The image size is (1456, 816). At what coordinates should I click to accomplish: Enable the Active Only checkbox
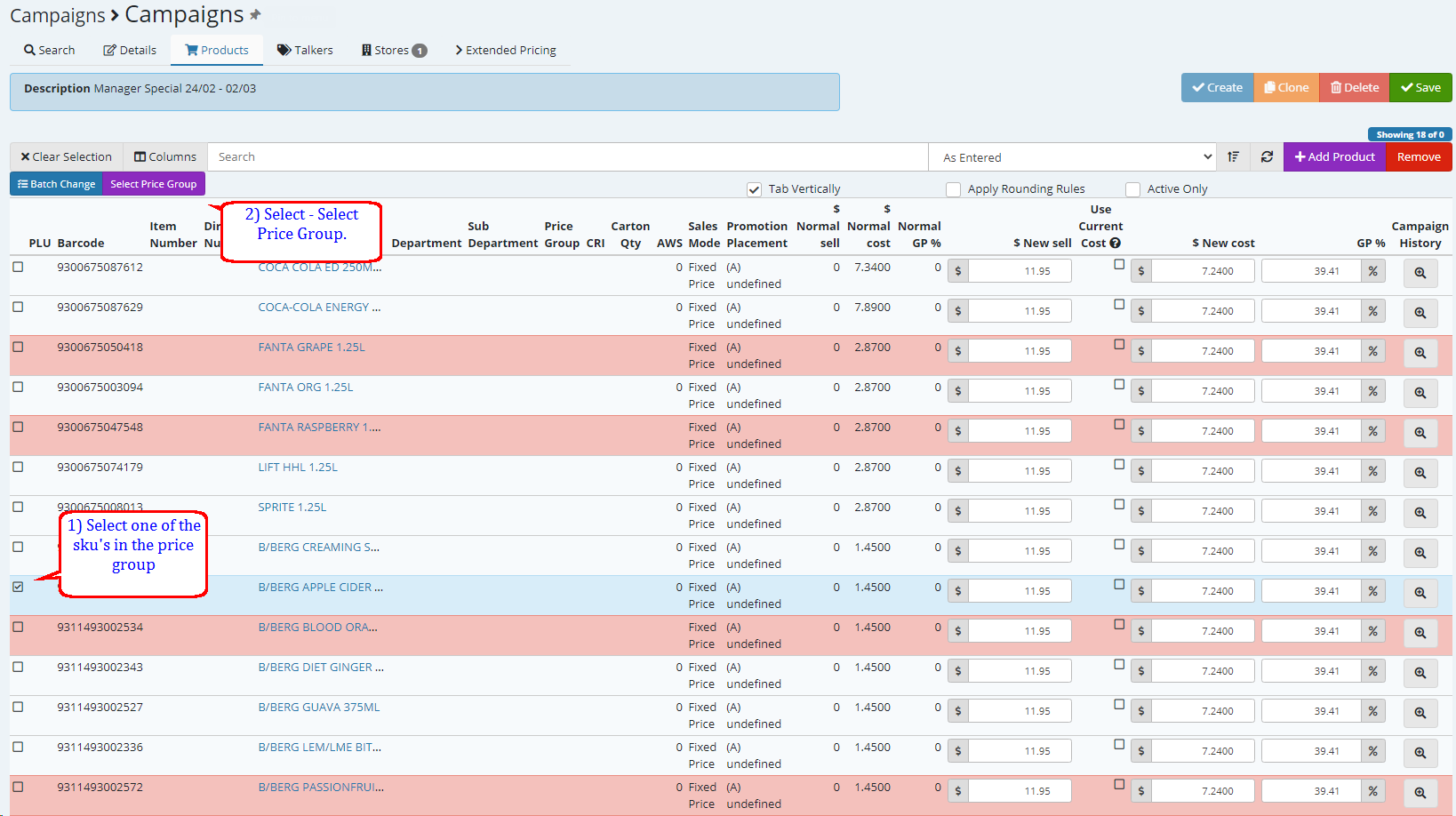(1132, 189)
